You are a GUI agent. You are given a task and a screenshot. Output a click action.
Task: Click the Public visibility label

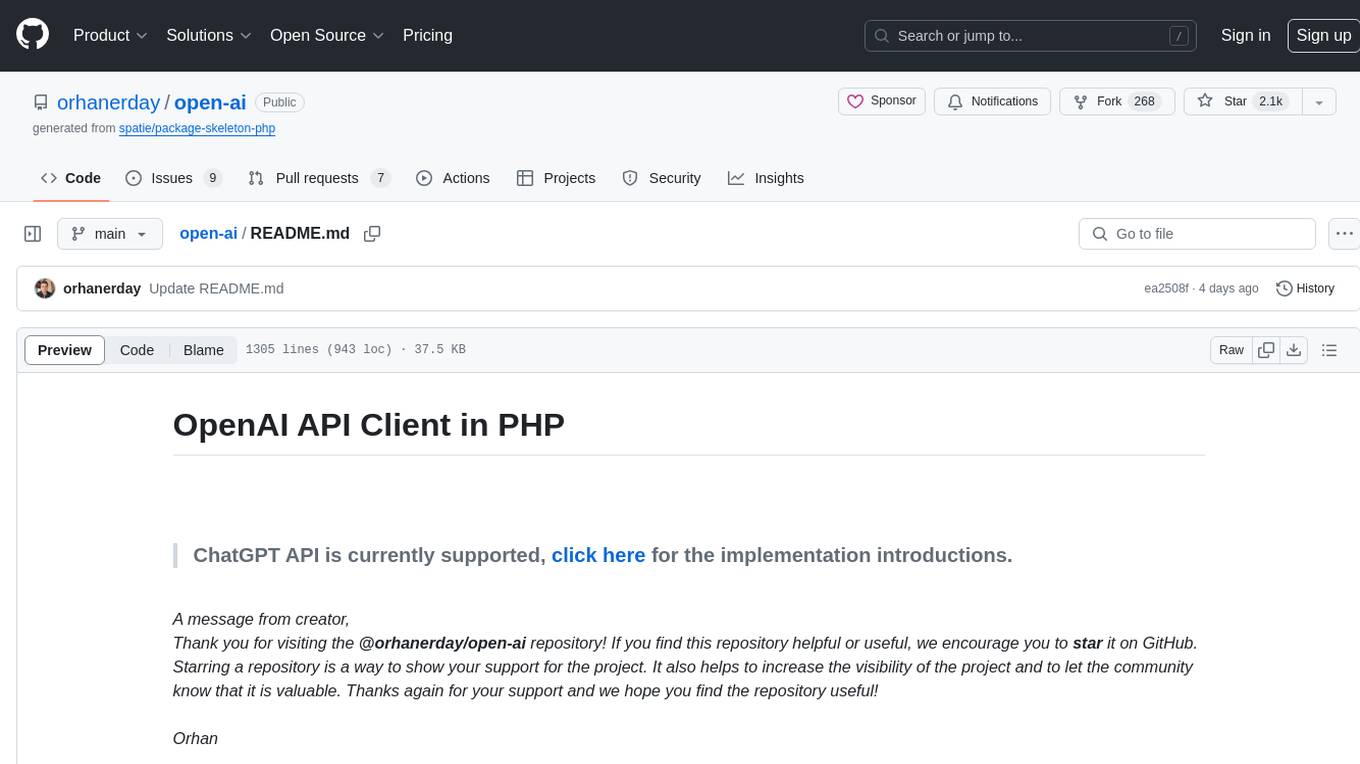279,102
